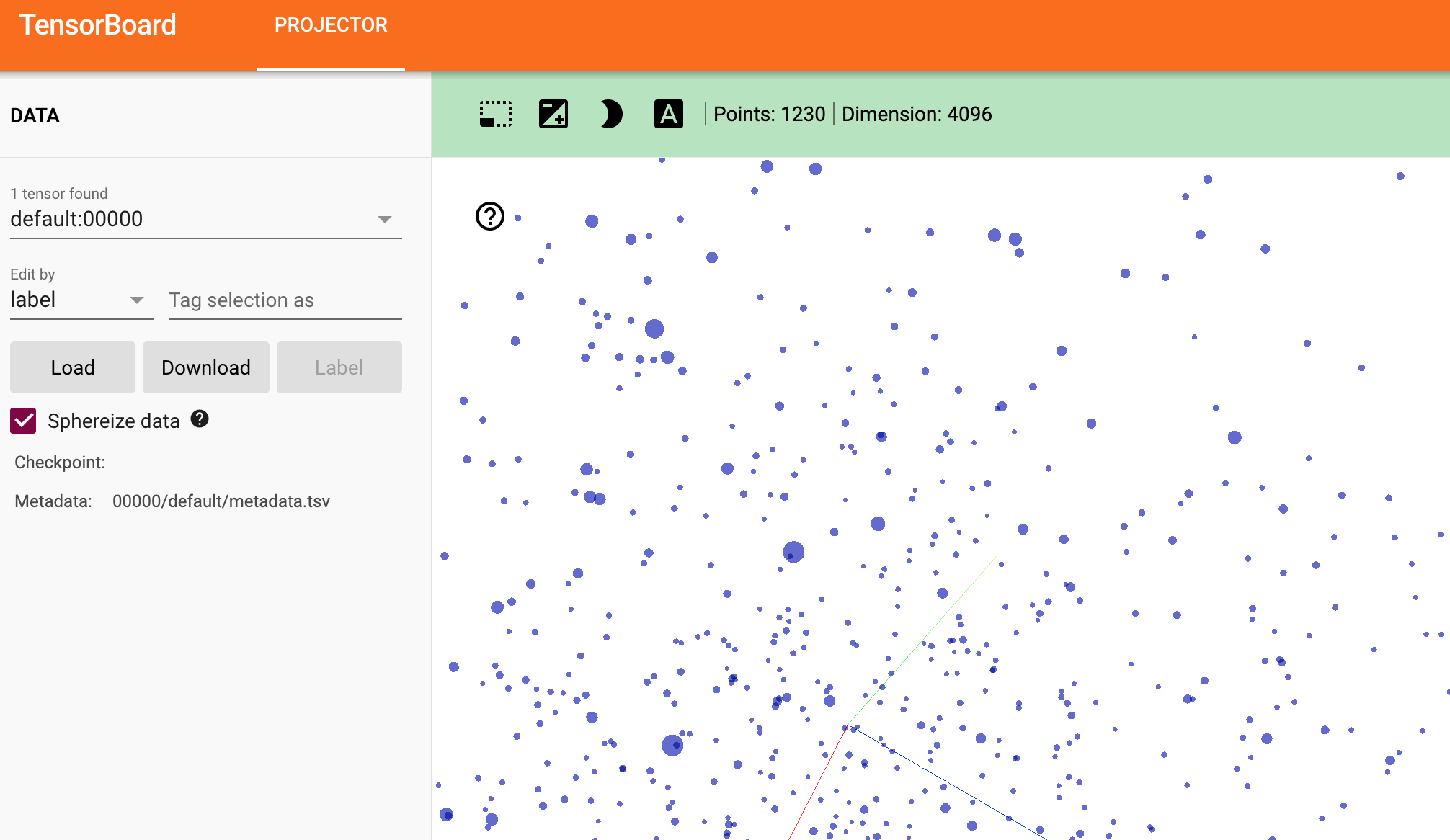Select the bounding box selection tool
The image size is (1450, 840).
click(x=496, y=114)
